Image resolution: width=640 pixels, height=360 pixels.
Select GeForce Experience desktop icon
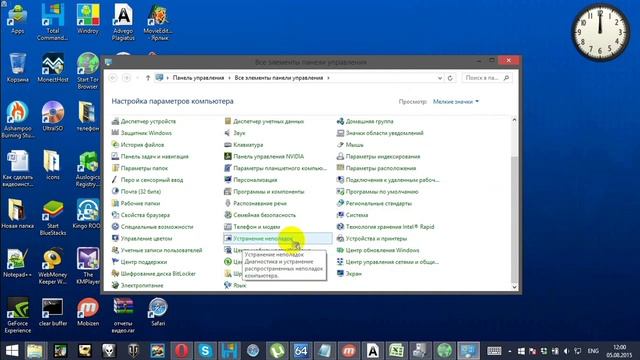(18, 316)
